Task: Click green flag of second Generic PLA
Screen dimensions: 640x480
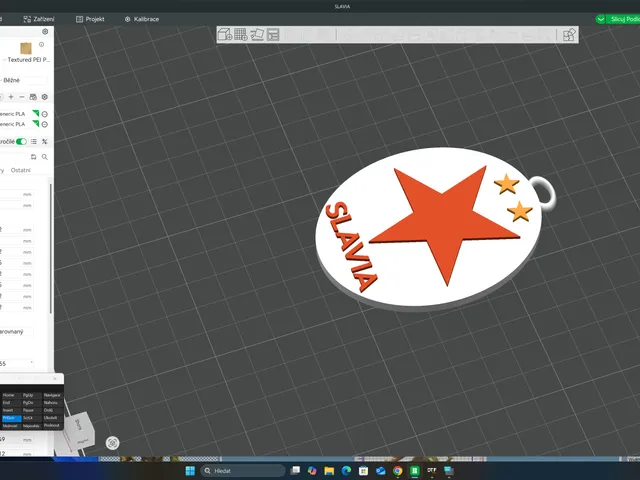Action: 36,123
